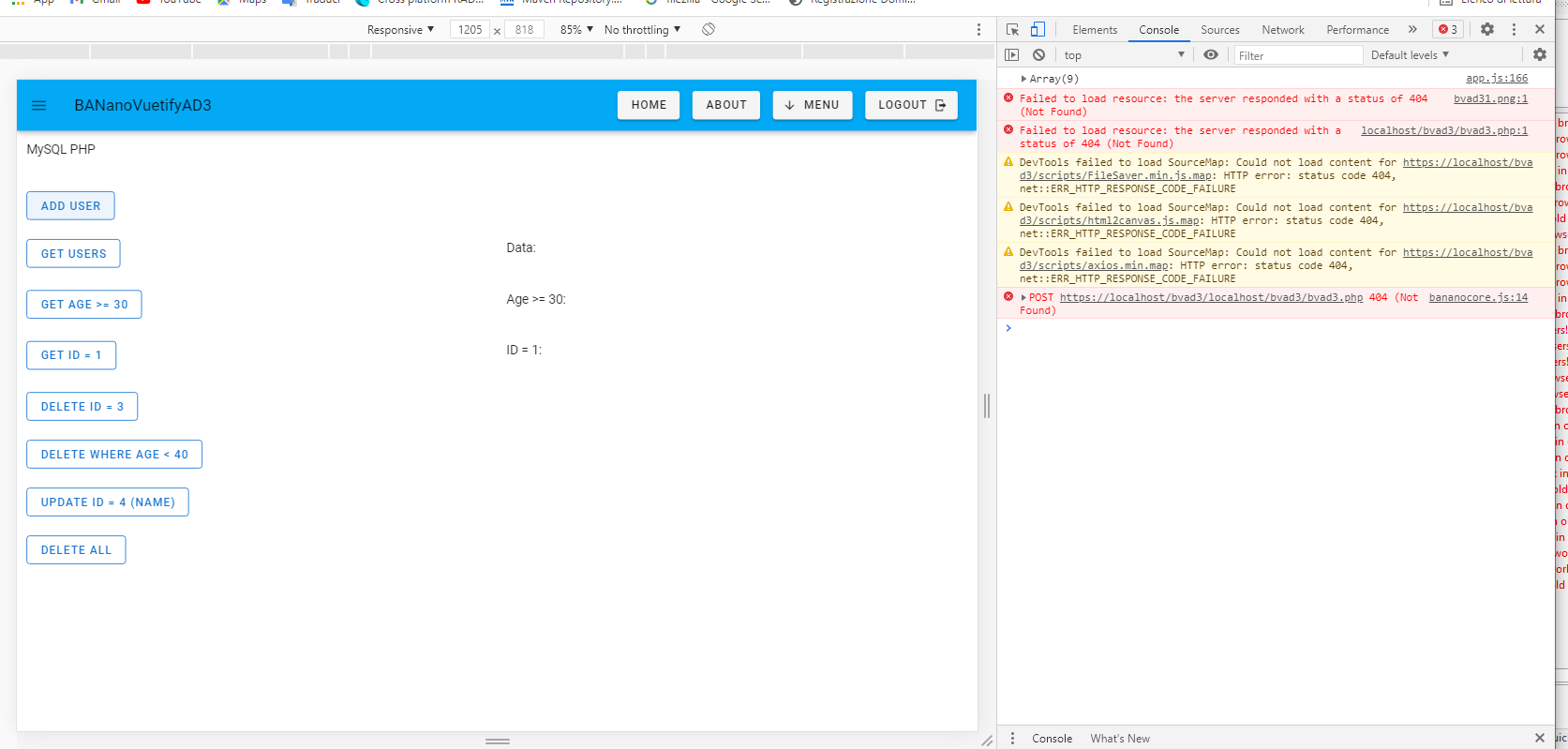
Task: Select the inspect element tool
Action: 1012,29
